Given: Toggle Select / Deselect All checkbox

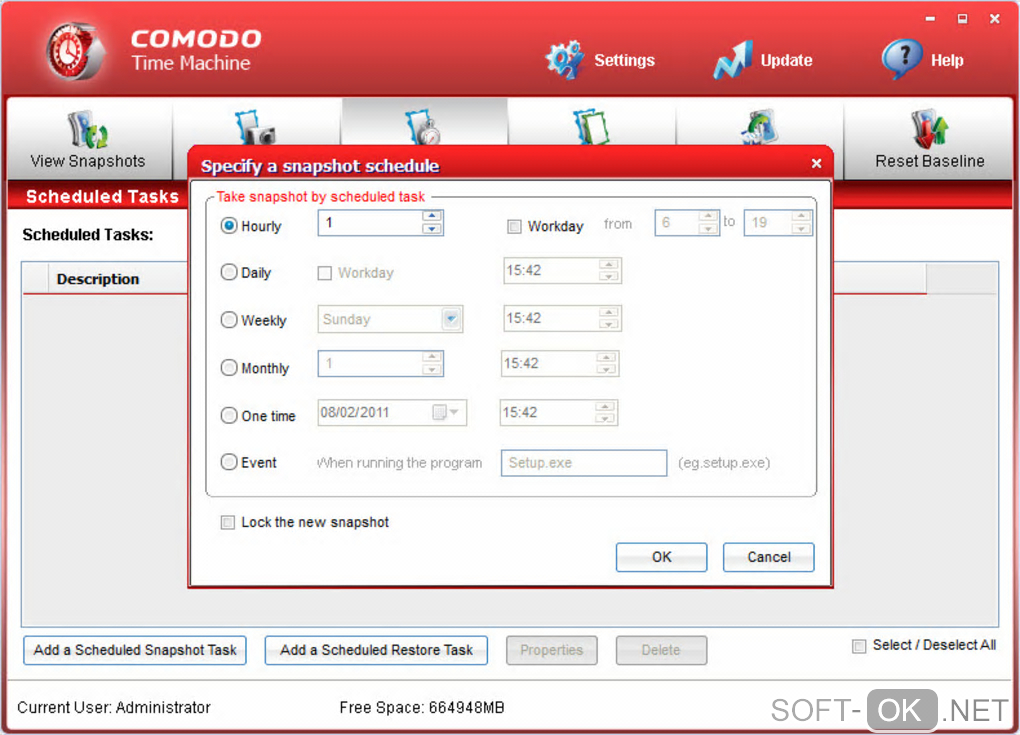Looking at the screenshot, I should (859, 646).
